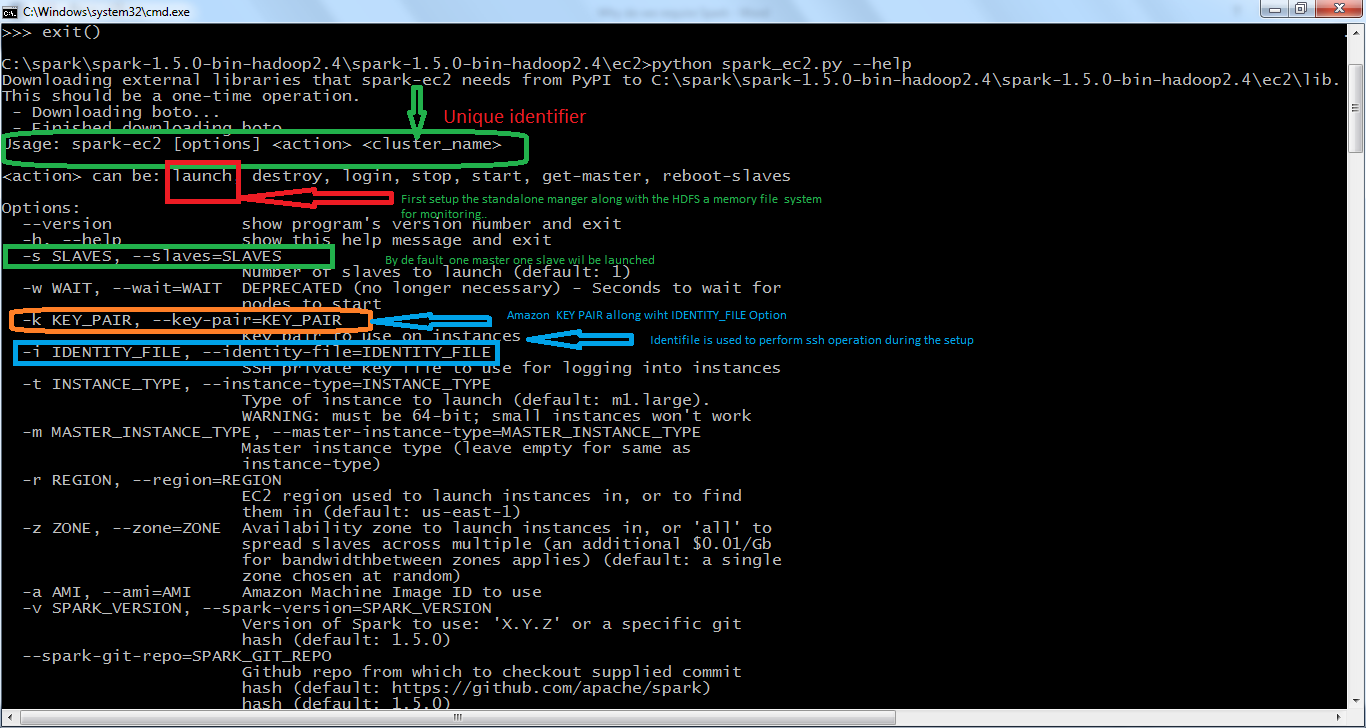Click the '-m MASTER_INSTANCE_TYPE' option line
This screenshot has width=1366, height=728.
pyautogui.click(x=361, y=432)
